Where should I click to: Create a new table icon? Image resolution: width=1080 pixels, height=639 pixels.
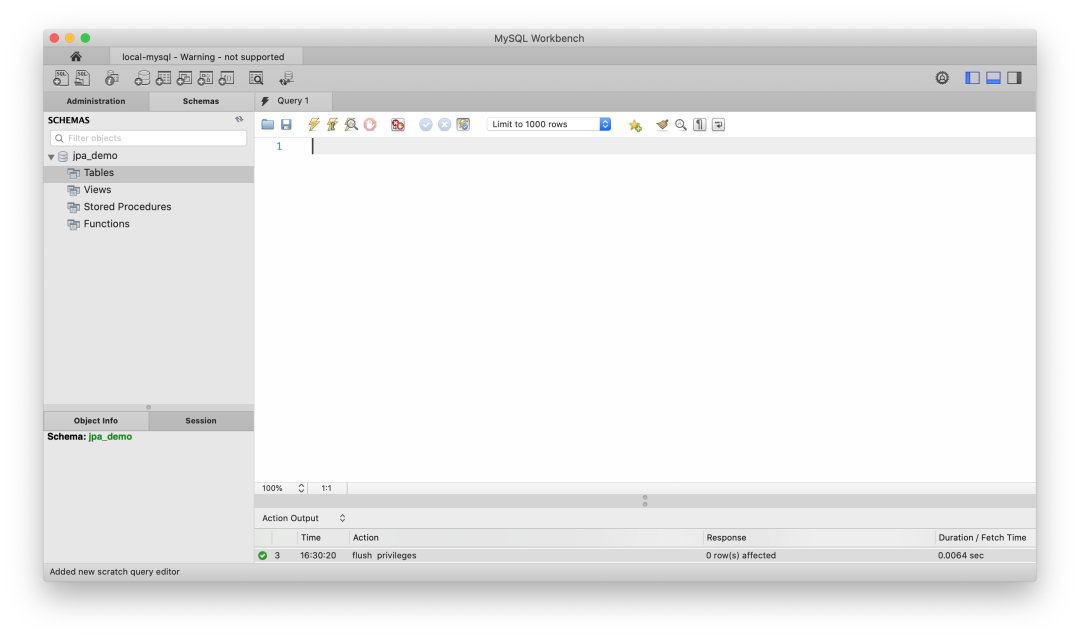[x=163, y=78]
